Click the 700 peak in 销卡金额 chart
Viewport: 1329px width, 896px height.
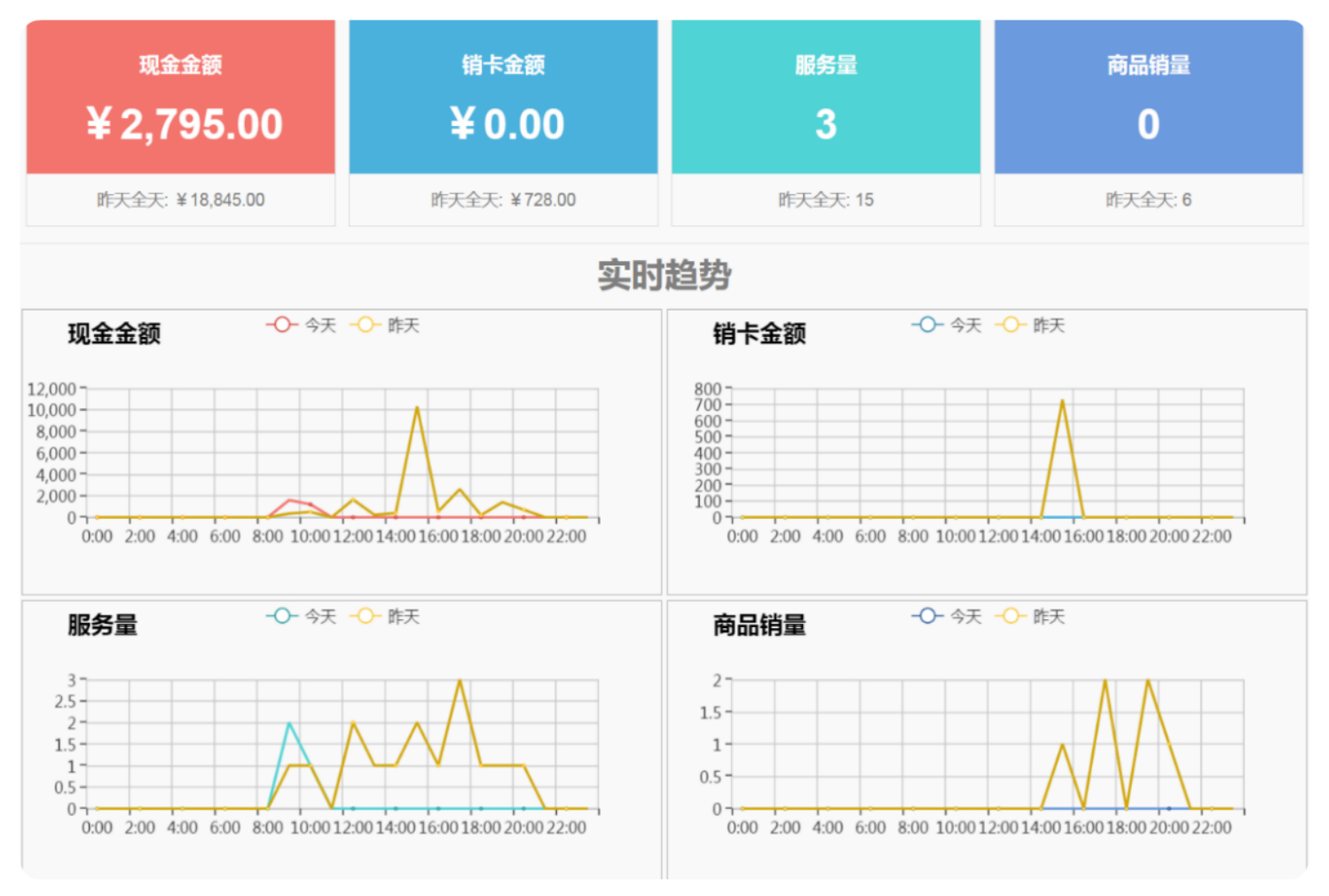pyautogui.click(x=1062, y=401)
